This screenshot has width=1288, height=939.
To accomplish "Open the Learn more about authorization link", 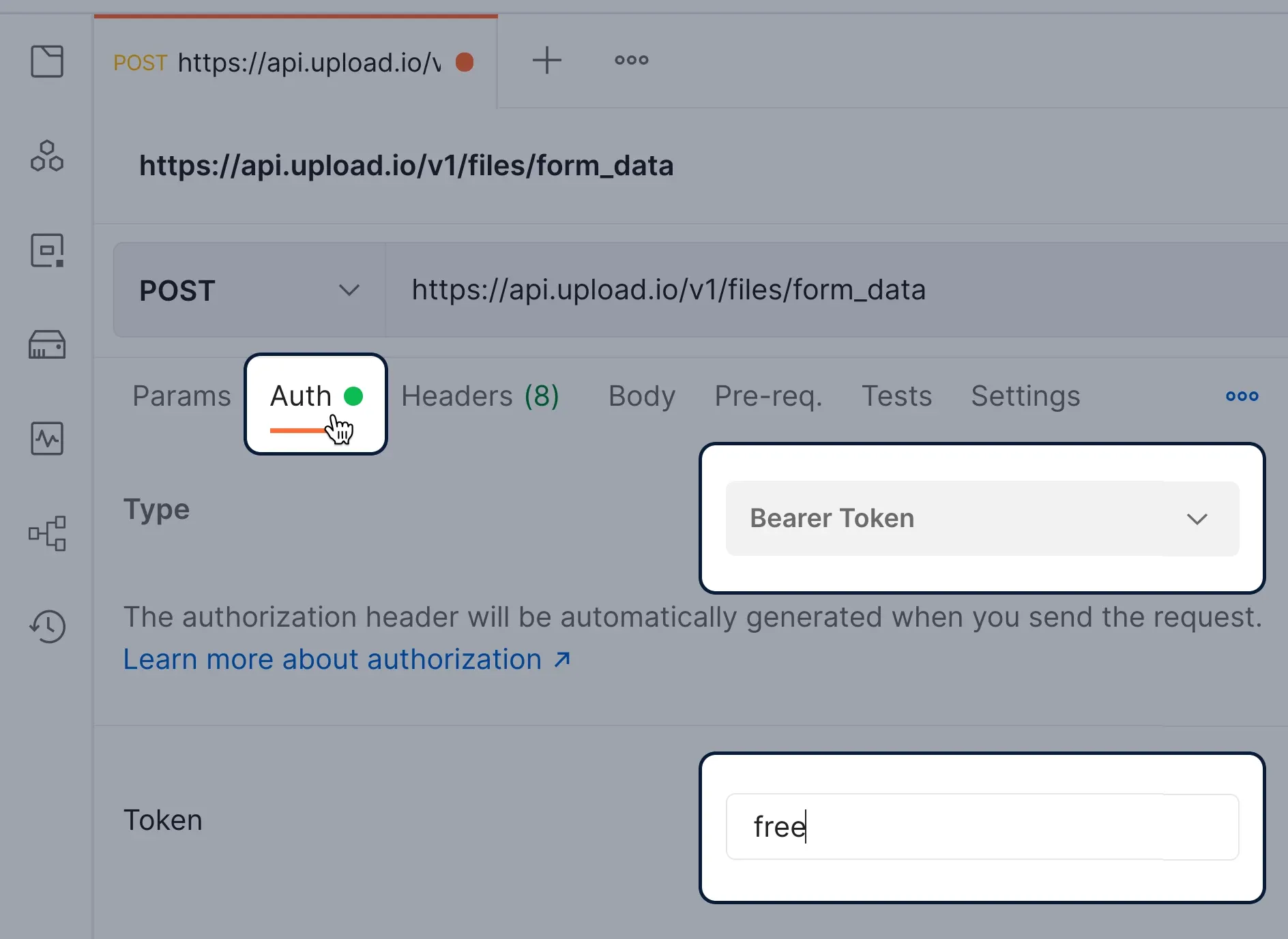I will [347, 659].
